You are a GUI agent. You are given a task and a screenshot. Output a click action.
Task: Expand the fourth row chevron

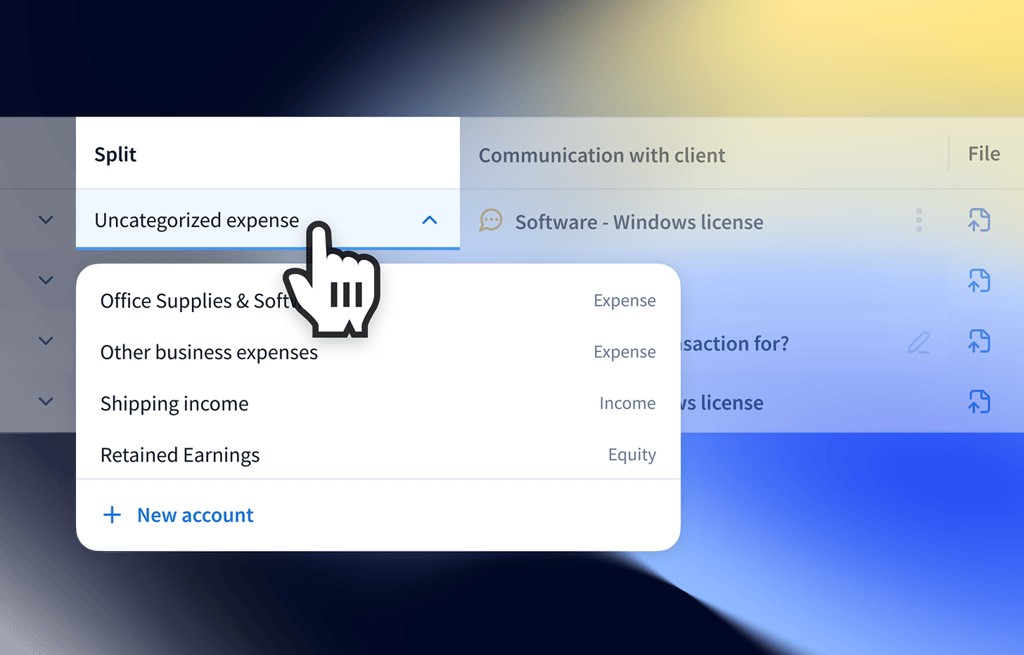45,401
